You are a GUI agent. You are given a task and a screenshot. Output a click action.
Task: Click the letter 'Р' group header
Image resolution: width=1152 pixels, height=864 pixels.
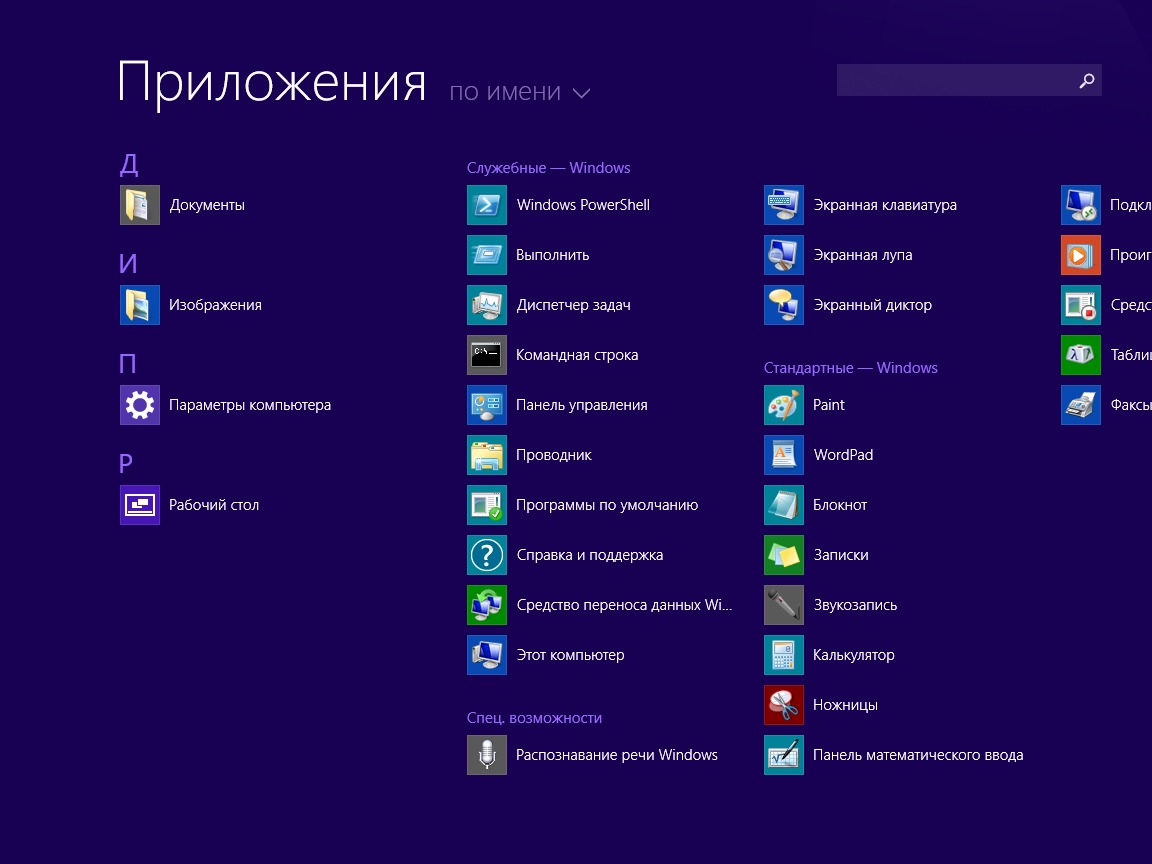point(125,463)
